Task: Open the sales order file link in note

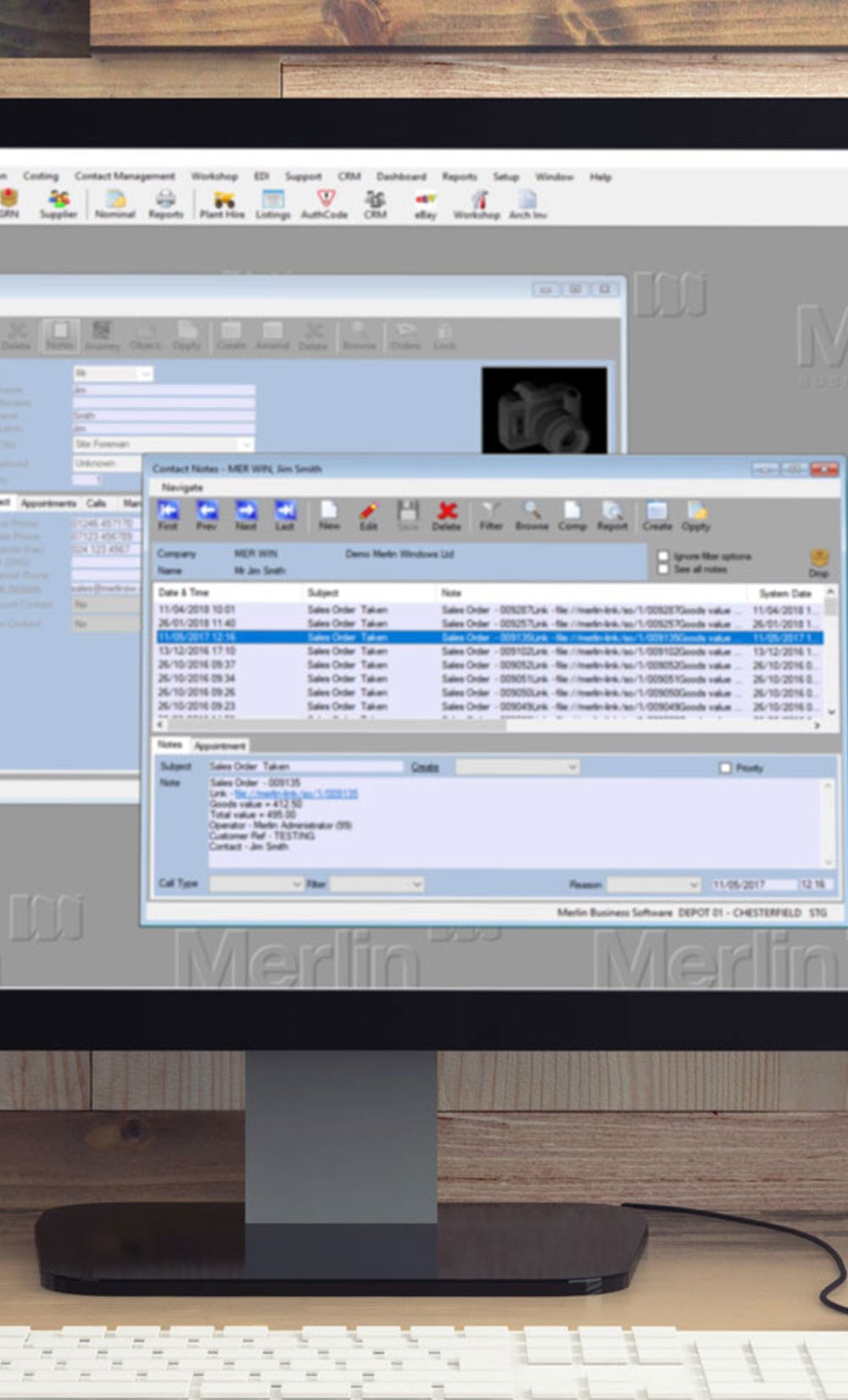Action: coord(296,793)
